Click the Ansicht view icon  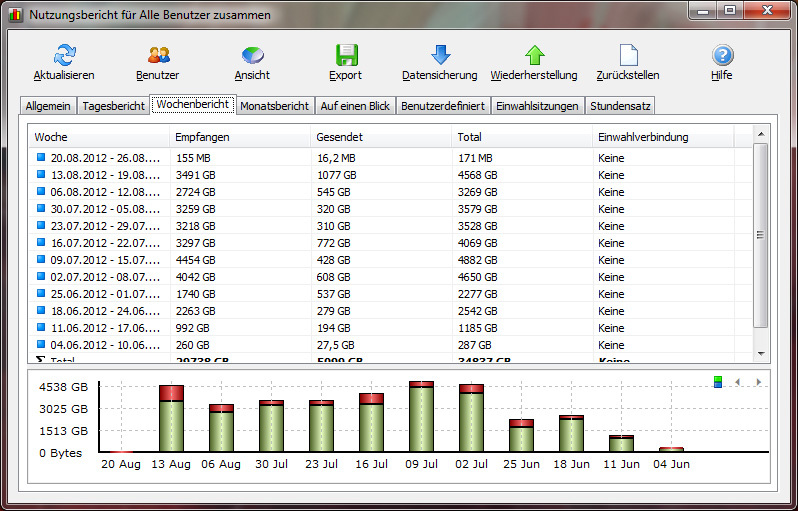click(252, 55)
